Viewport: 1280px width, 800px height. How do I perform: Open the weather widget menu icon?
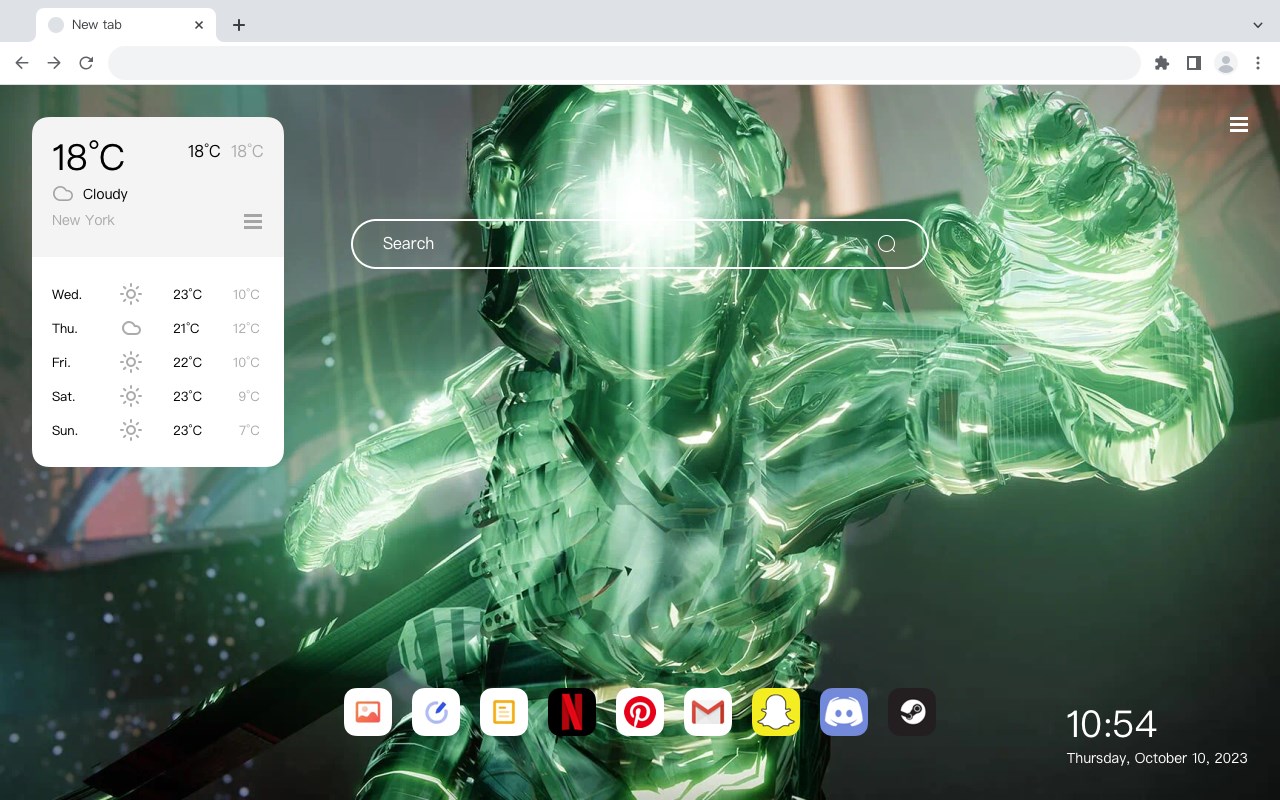[x=253, y=221]
